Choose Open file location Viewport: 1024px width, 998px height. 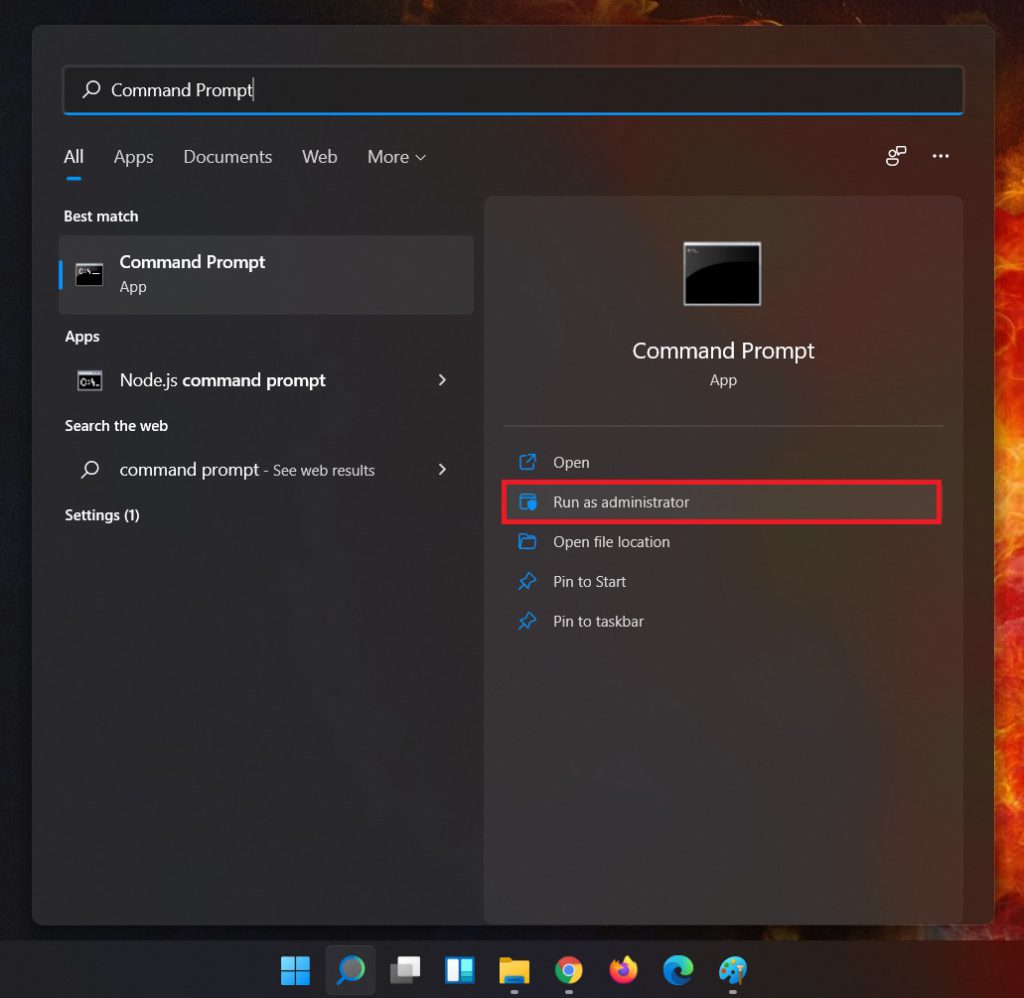723,542
